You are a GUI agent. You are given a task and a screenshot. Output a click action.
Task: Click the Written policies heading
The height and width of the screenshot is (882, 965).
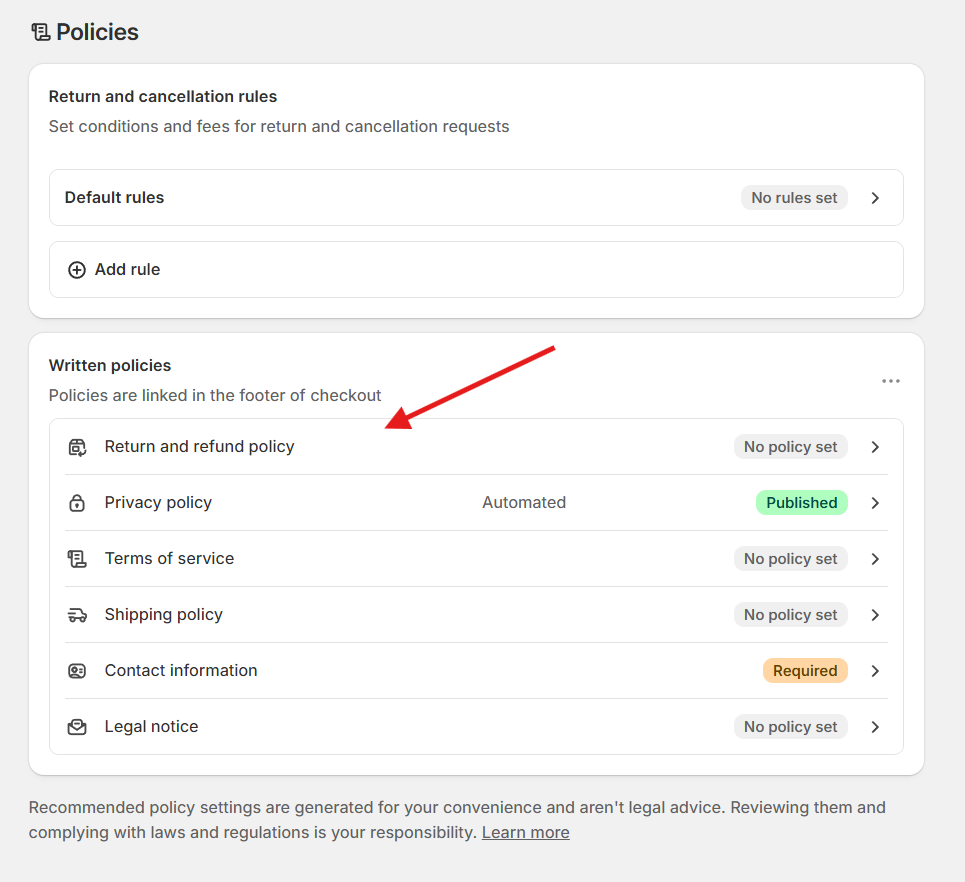tap(110, 365)
